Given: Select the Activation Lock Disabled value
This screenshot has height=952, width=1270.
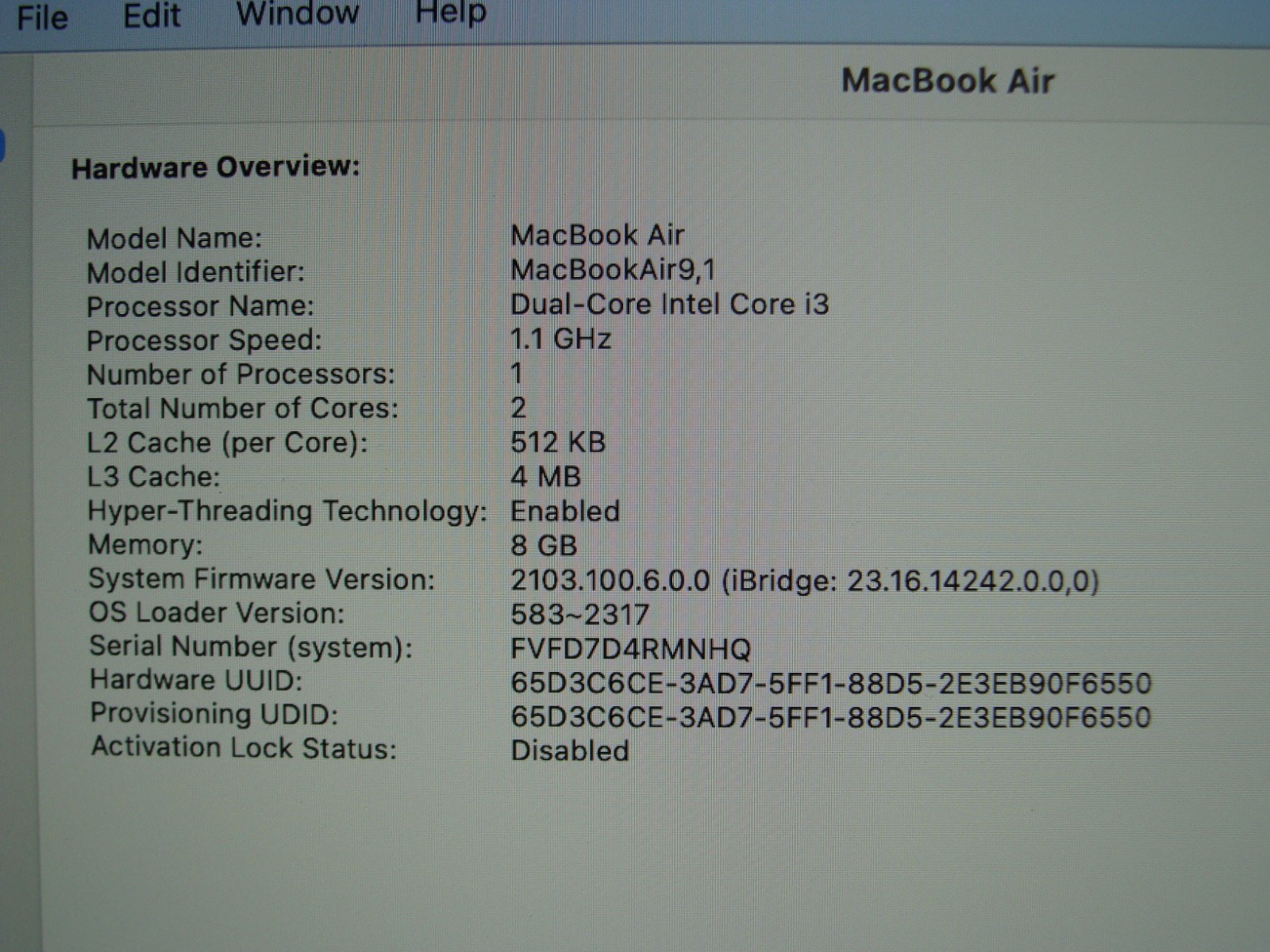Looking at the screenshot, I should coord(570,750).
